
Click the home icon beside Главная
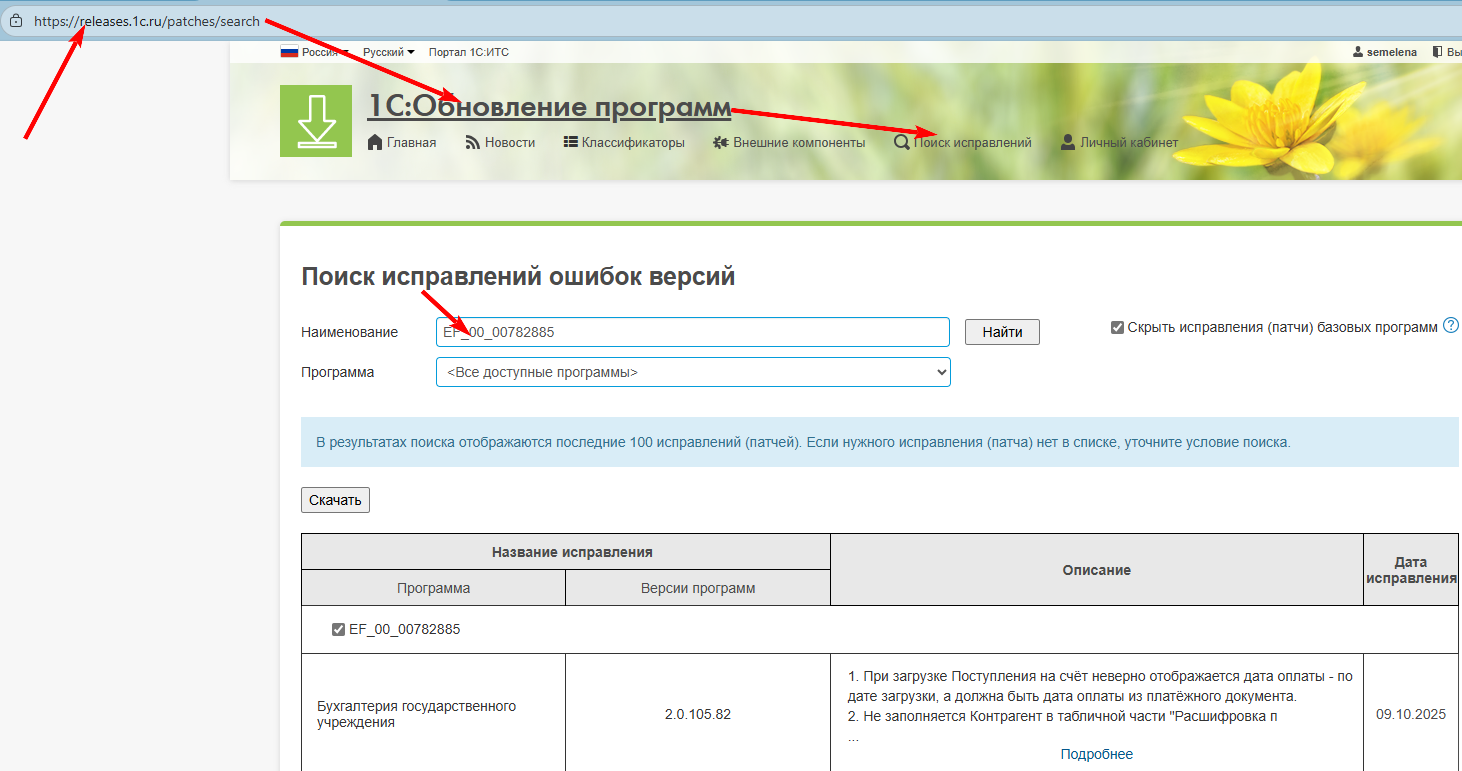click(x=376, y=142)
